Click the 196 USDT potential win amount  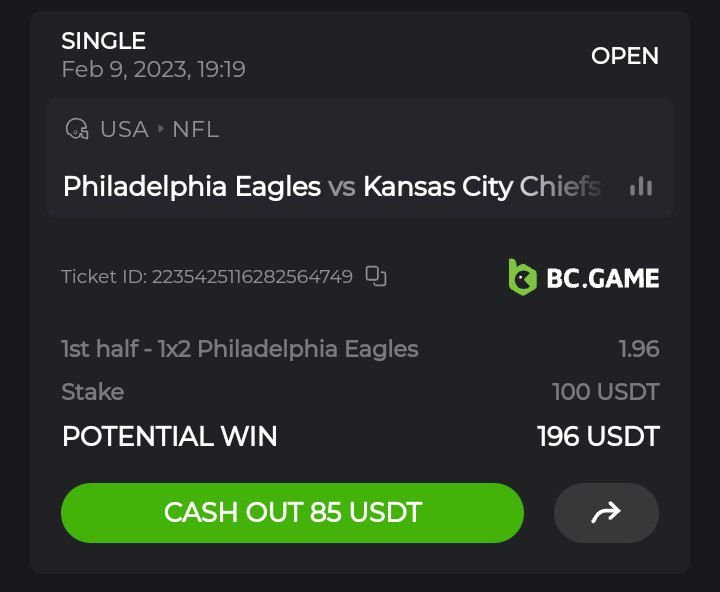pos(598,436)
